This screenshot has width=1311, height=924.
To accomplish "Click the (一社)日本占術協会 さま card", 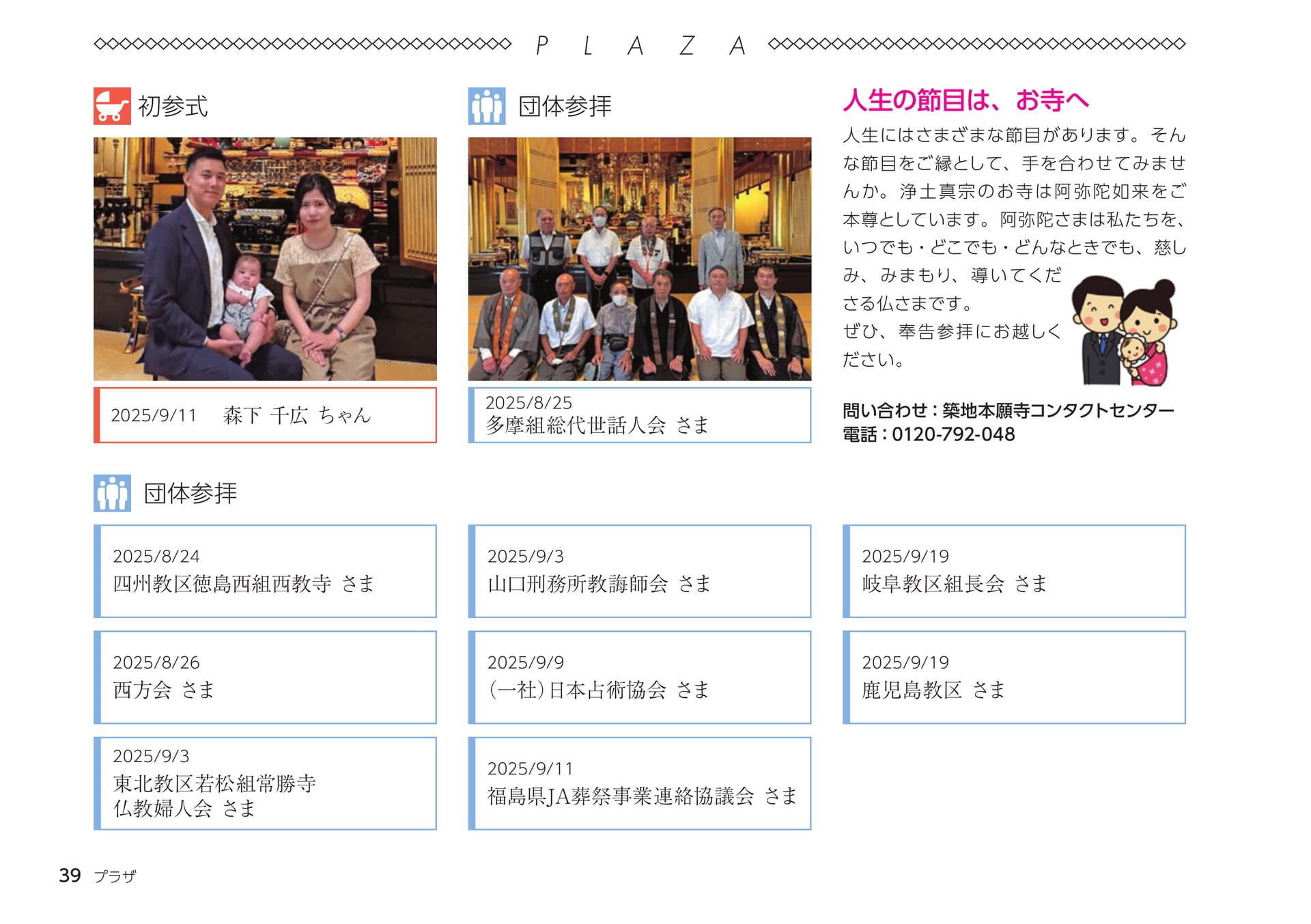I will (640, 677).
